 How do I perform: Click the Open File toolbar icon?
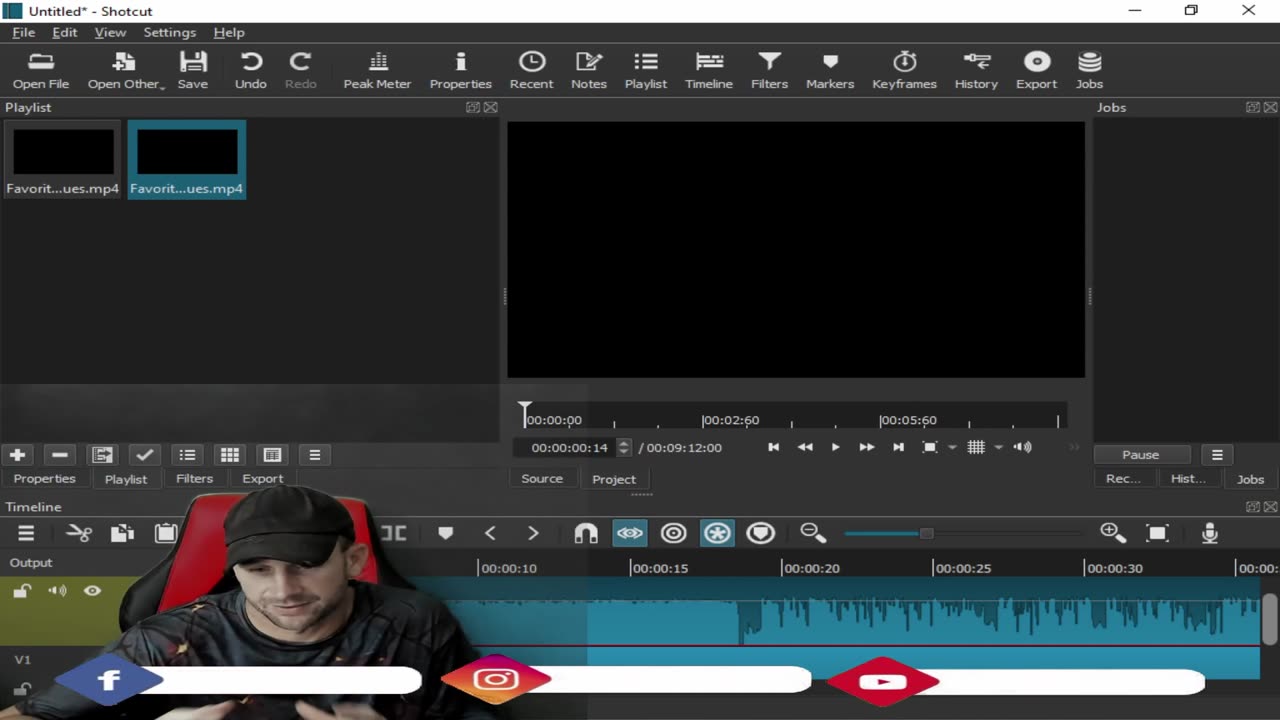coord(41,71)
